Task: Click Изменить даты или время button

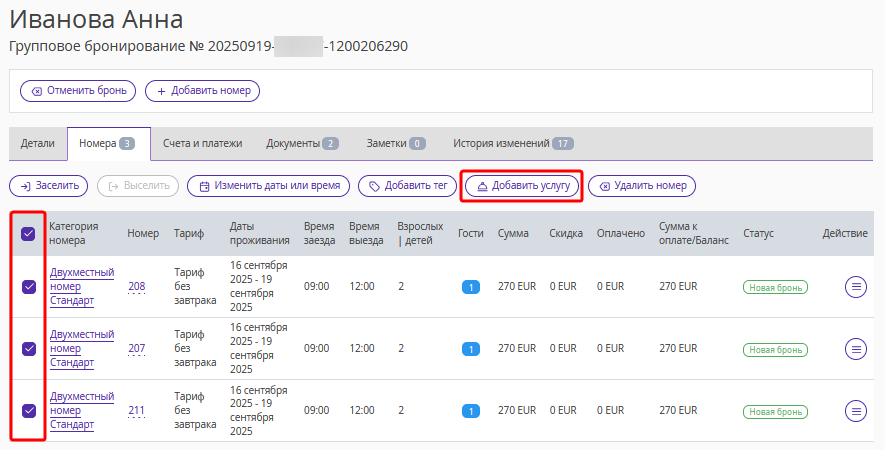Action: pyautogui.click(x=269, y=186)
